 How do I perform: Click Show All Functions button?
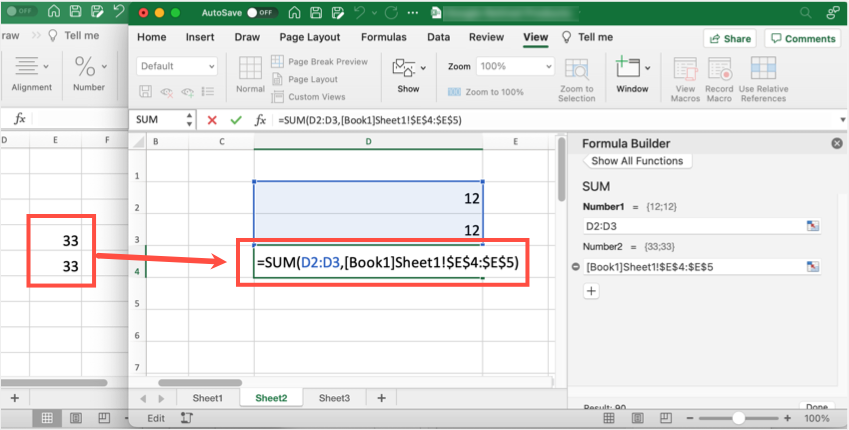point(637,161)
